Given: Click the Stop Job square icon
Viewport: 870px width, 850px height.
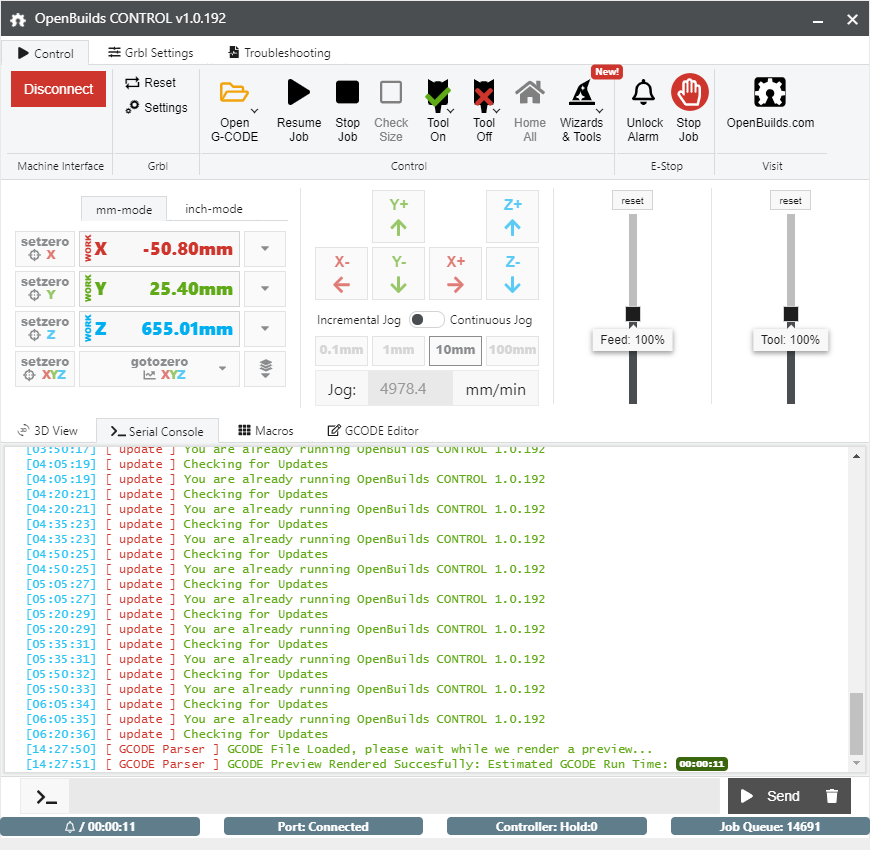Looking at the screenshot, I should 347,93.
